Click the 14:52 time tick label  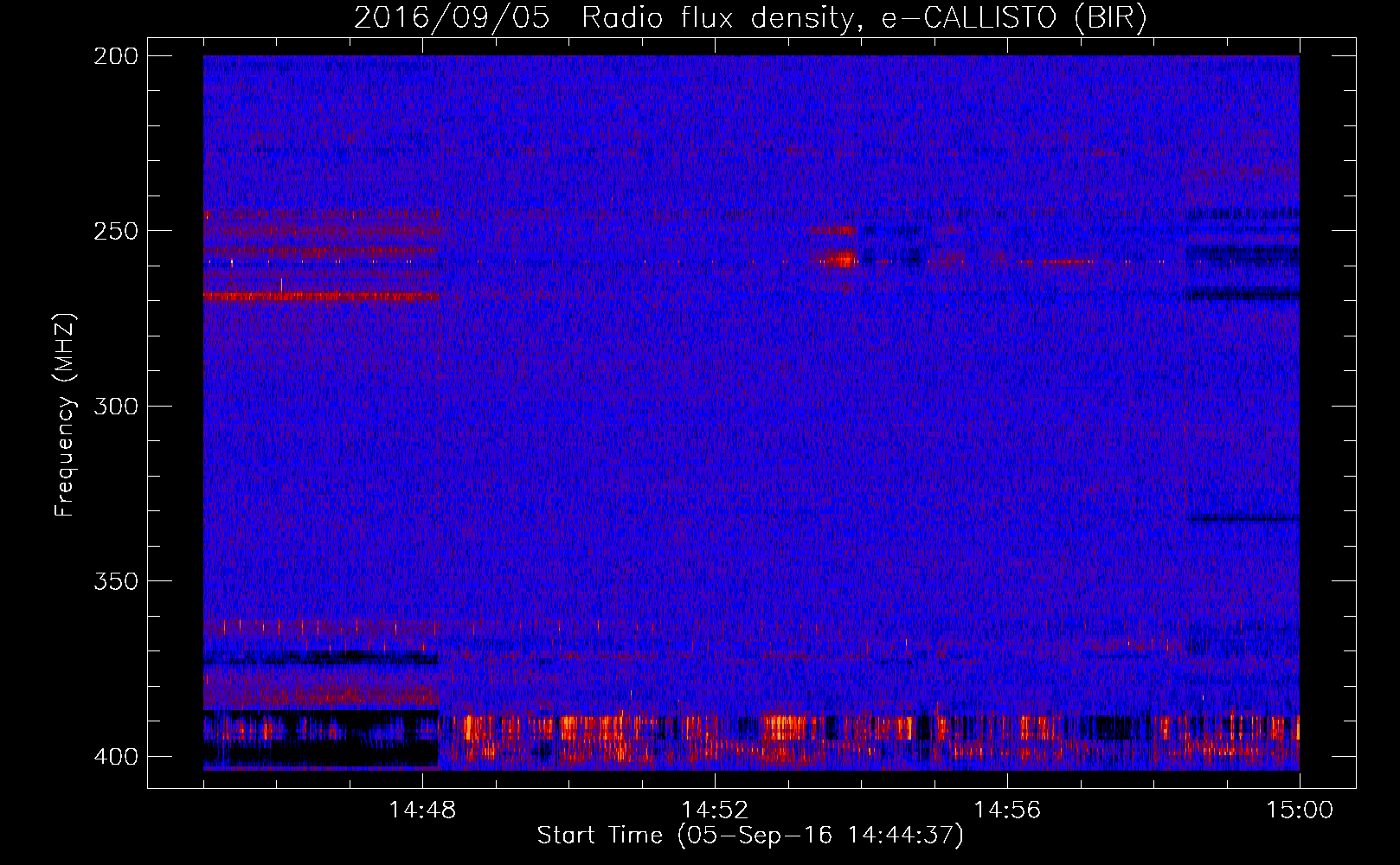point(715,810)
